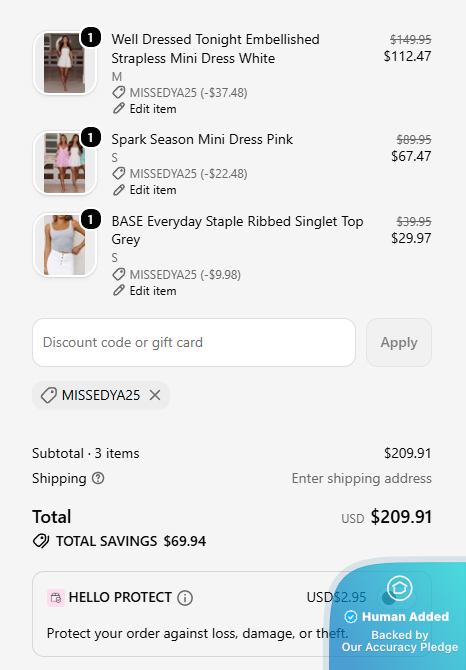The width and height of the screenshot is (466, 670).
Task: Click the house icon in the Human Added badge
Action: 399,588
